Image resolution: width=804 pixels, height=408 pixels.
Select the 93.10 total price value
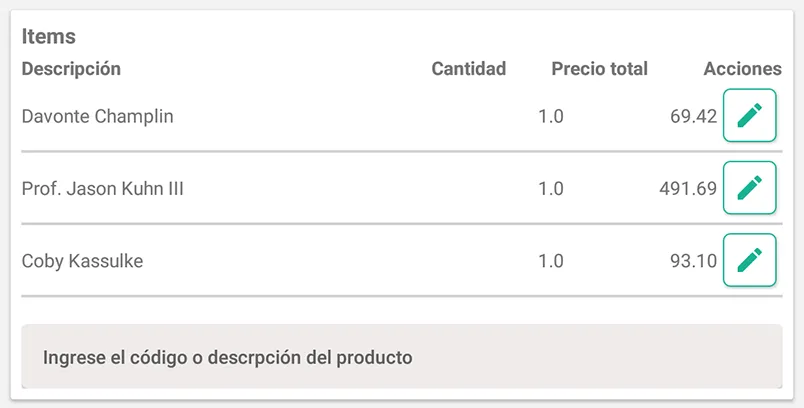pyautogui.click(x=693, y=261)
